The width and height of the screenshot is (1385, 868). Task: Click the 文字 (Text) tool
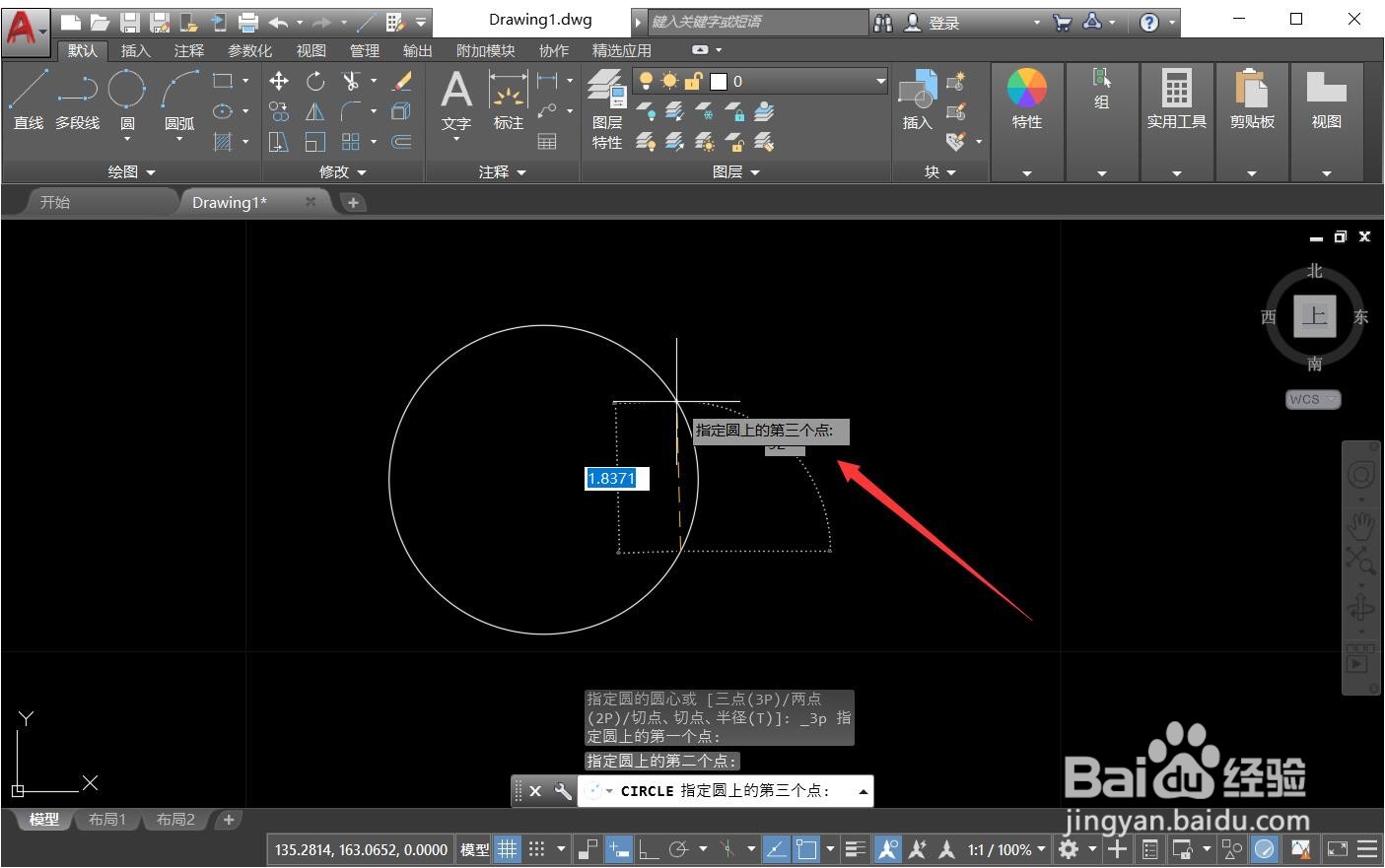click(456, 100)
